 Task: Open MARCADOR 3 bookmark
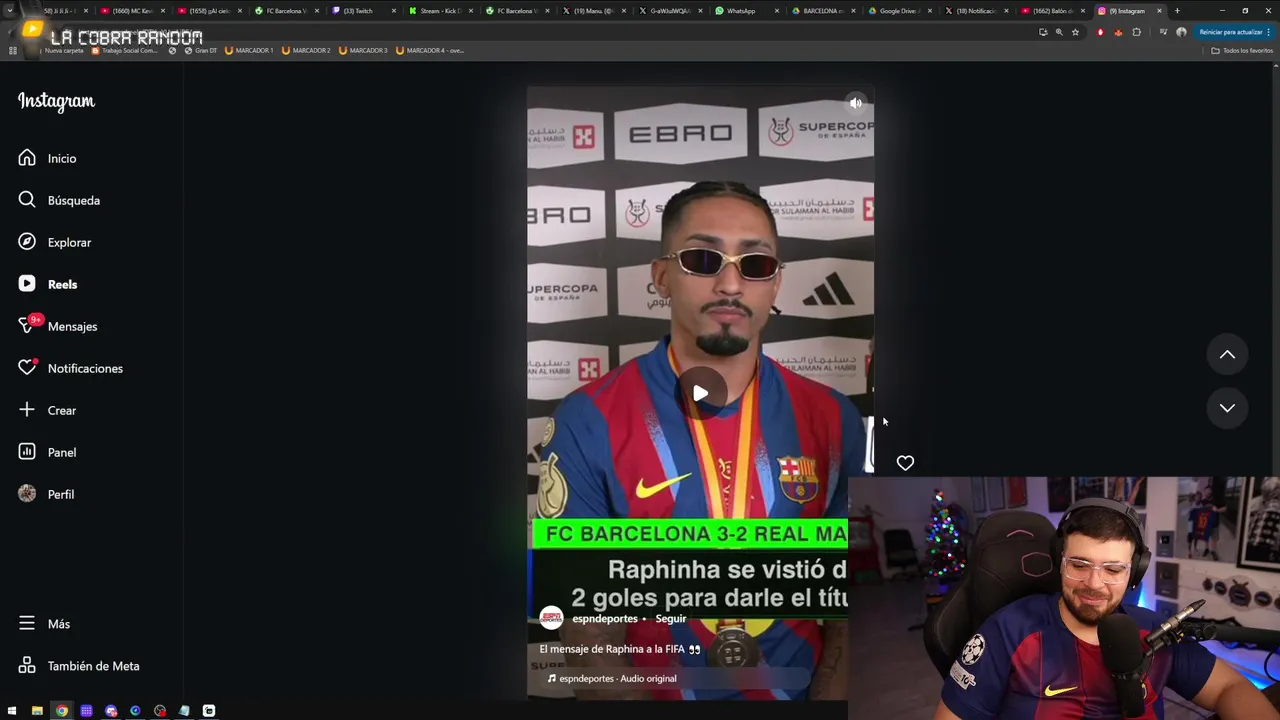coord(363,50)
